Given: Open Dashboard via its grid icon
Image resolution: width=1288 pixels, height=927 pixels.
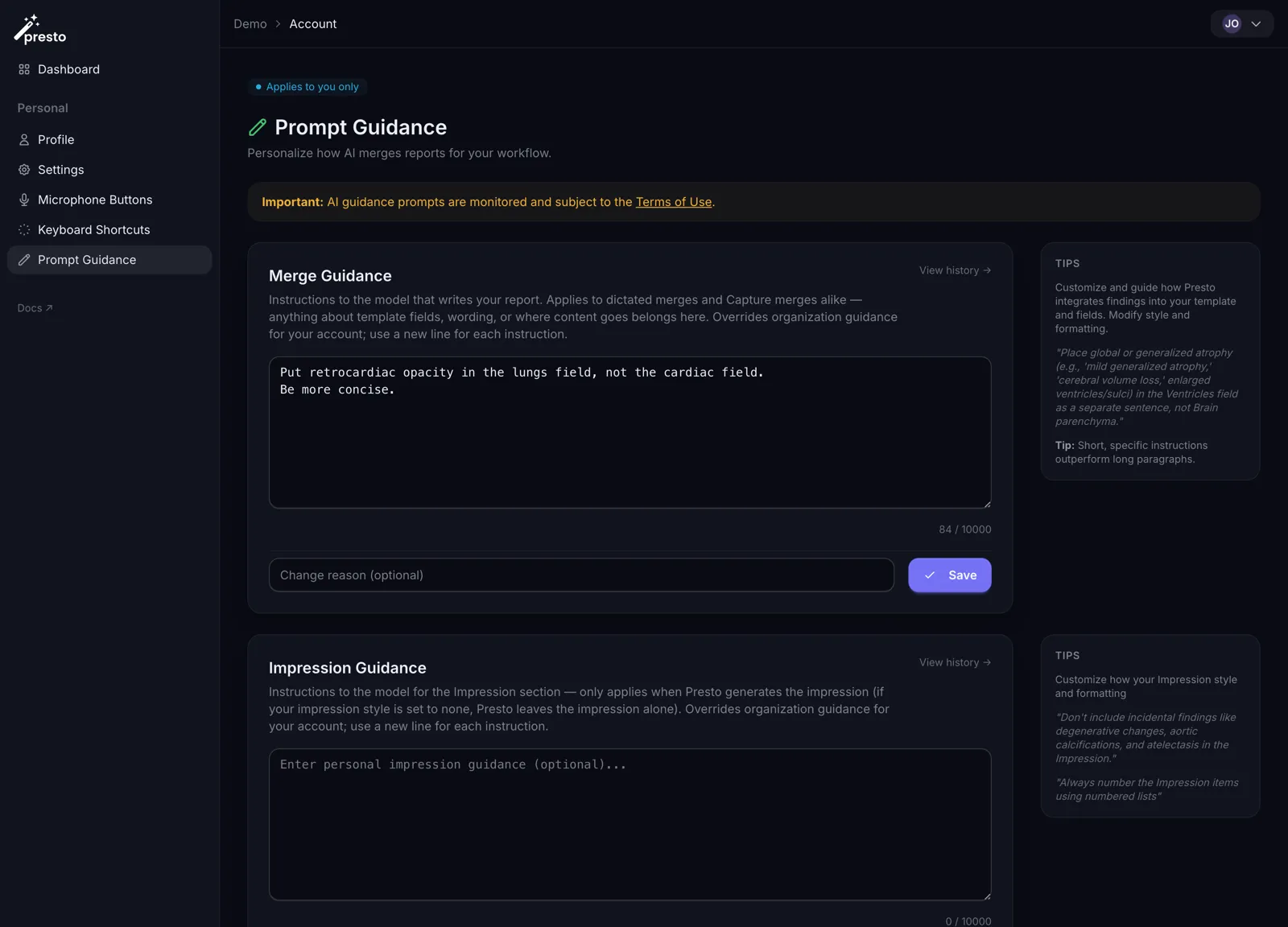Looking at the screenshot, I should click(24, 69).
